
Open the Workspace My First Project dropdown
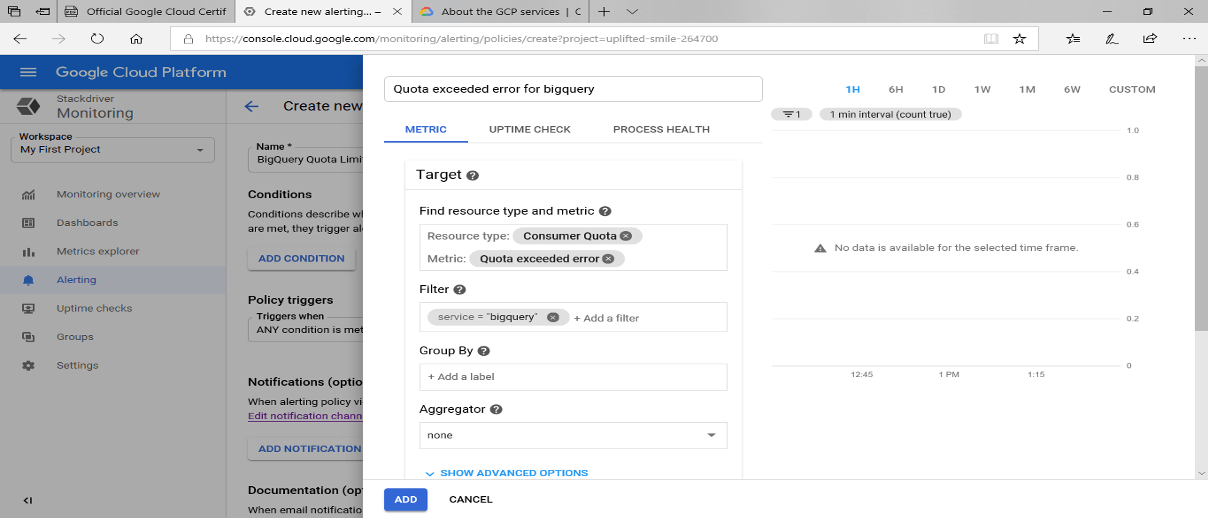pos(116,150)
